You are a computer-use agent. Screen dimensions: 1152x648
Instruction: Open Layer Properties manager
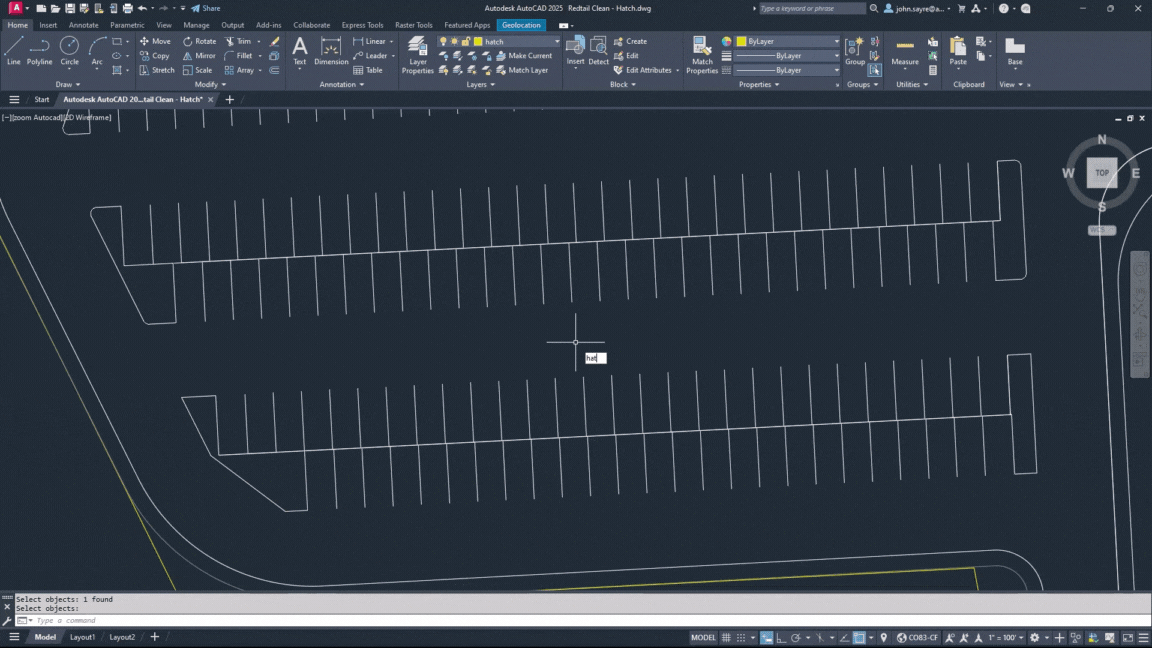[x=417, y=55]
